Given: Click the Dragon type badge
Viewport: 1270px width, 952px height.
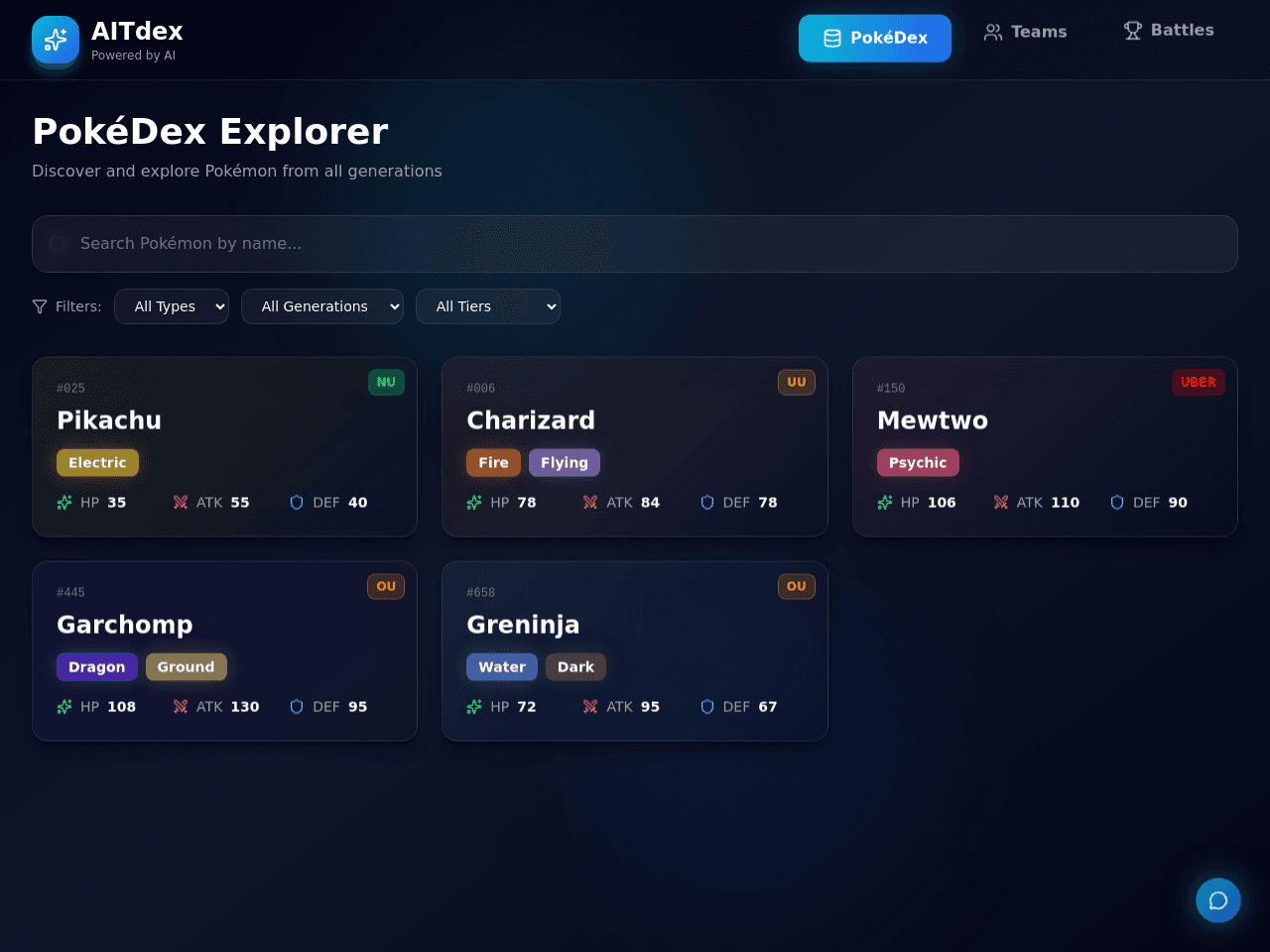Looking at the screenshot, I should [x=97, y=667].
